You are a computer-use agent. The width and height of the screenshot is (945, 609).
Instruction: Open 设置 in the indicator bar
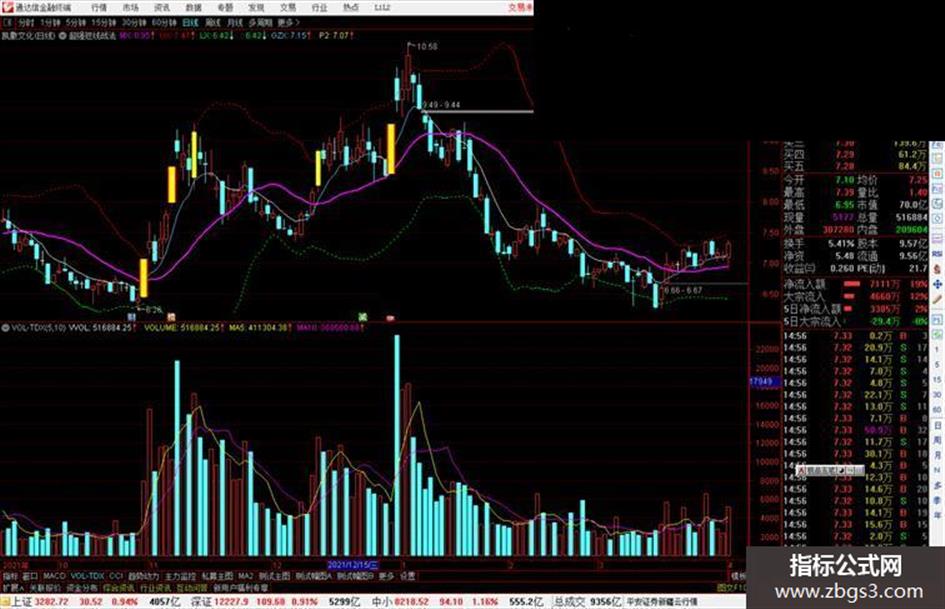(x=408, y=576)
